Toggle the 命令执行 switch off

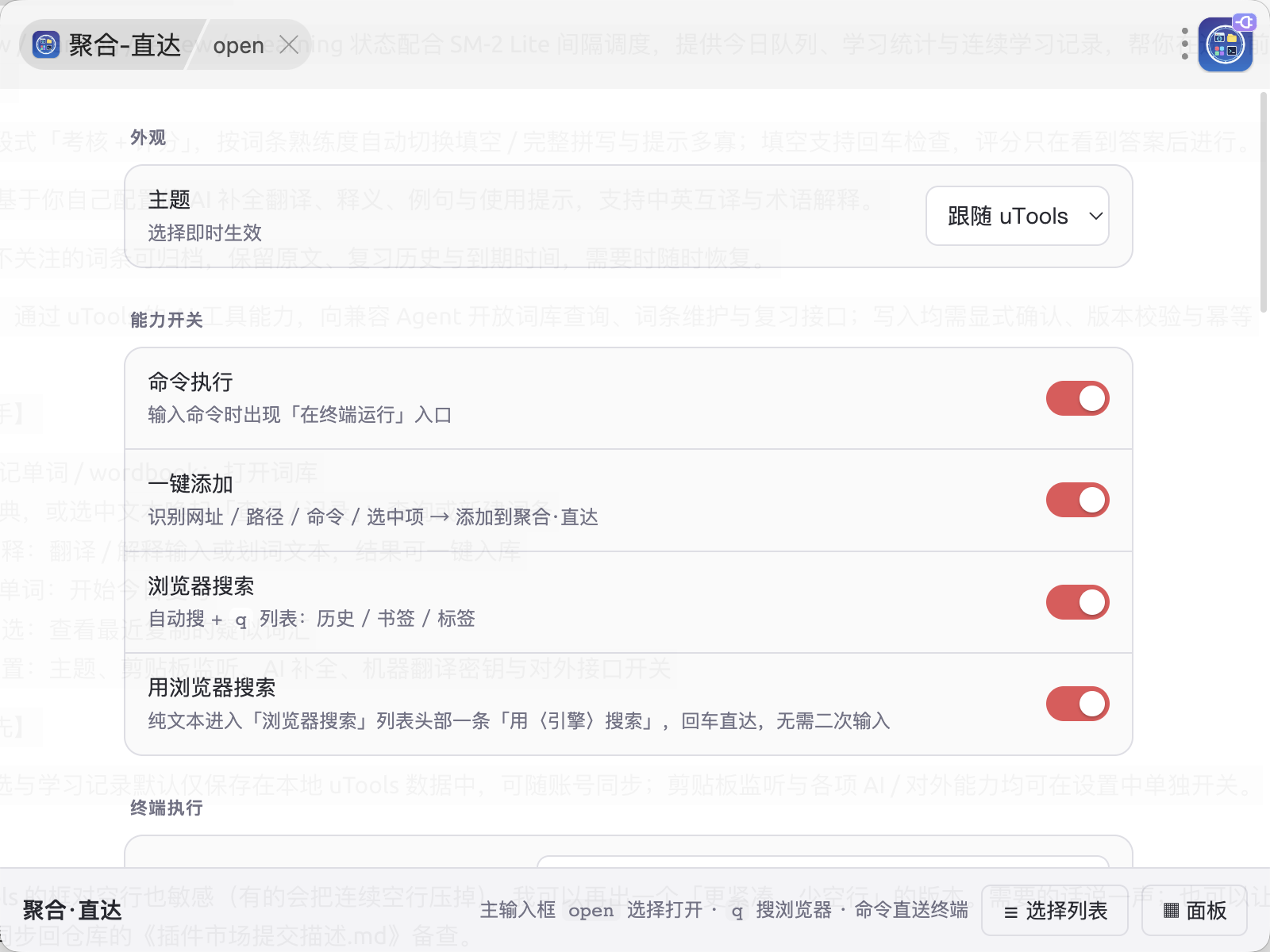(x=1077, y=398)
